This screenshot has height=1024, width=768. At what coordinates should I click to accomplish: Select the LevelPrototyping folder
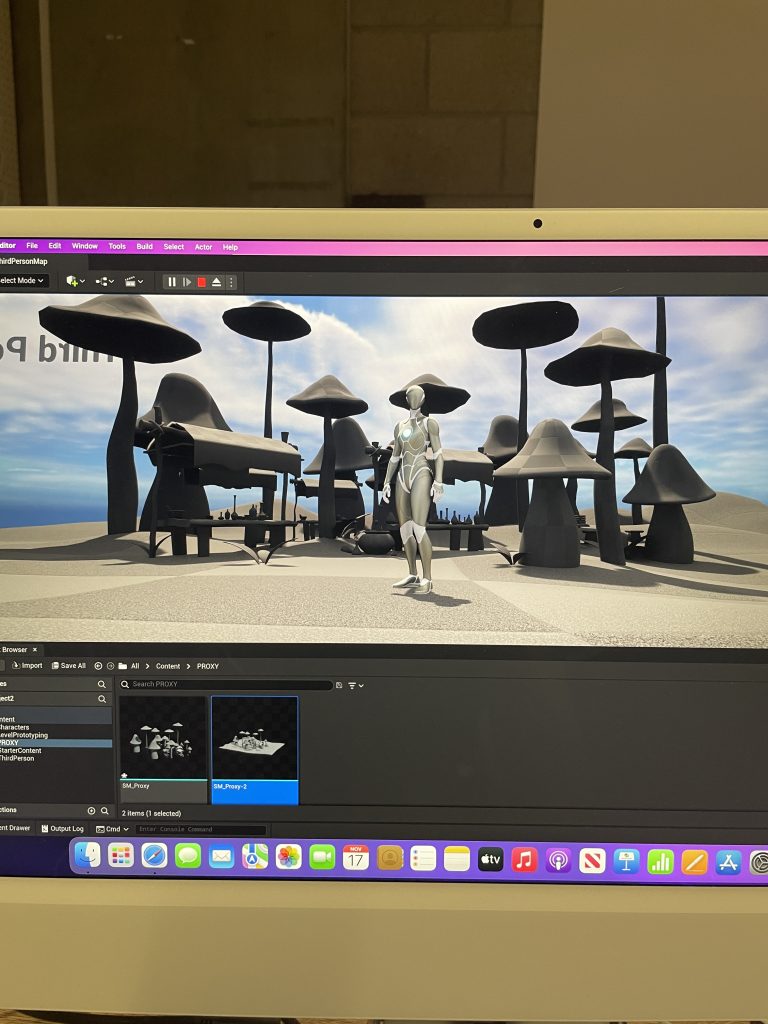coord(24,735)
